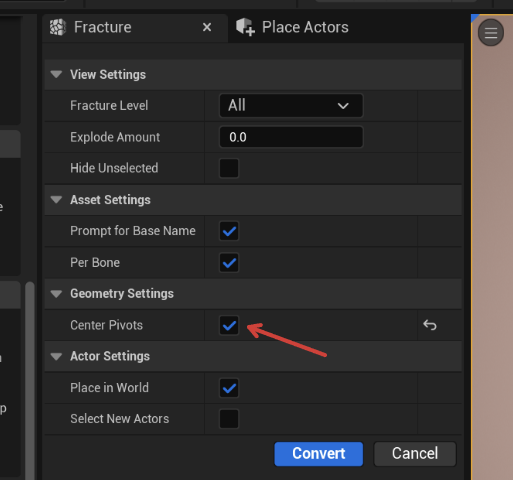
Task: Toggle the Hide Unselected checkbox
Action: click(x=229, y=168)
